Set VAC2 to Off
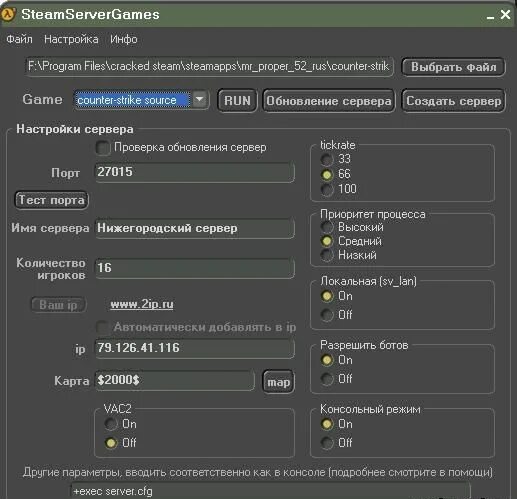Screen dimensions: 517x499 [111, 443]
